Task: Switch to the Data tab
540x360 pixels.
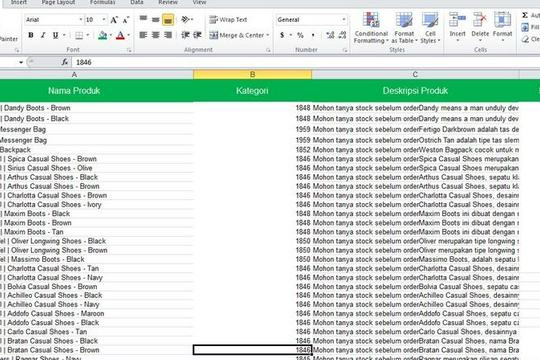Action: (x=137, y=2)
